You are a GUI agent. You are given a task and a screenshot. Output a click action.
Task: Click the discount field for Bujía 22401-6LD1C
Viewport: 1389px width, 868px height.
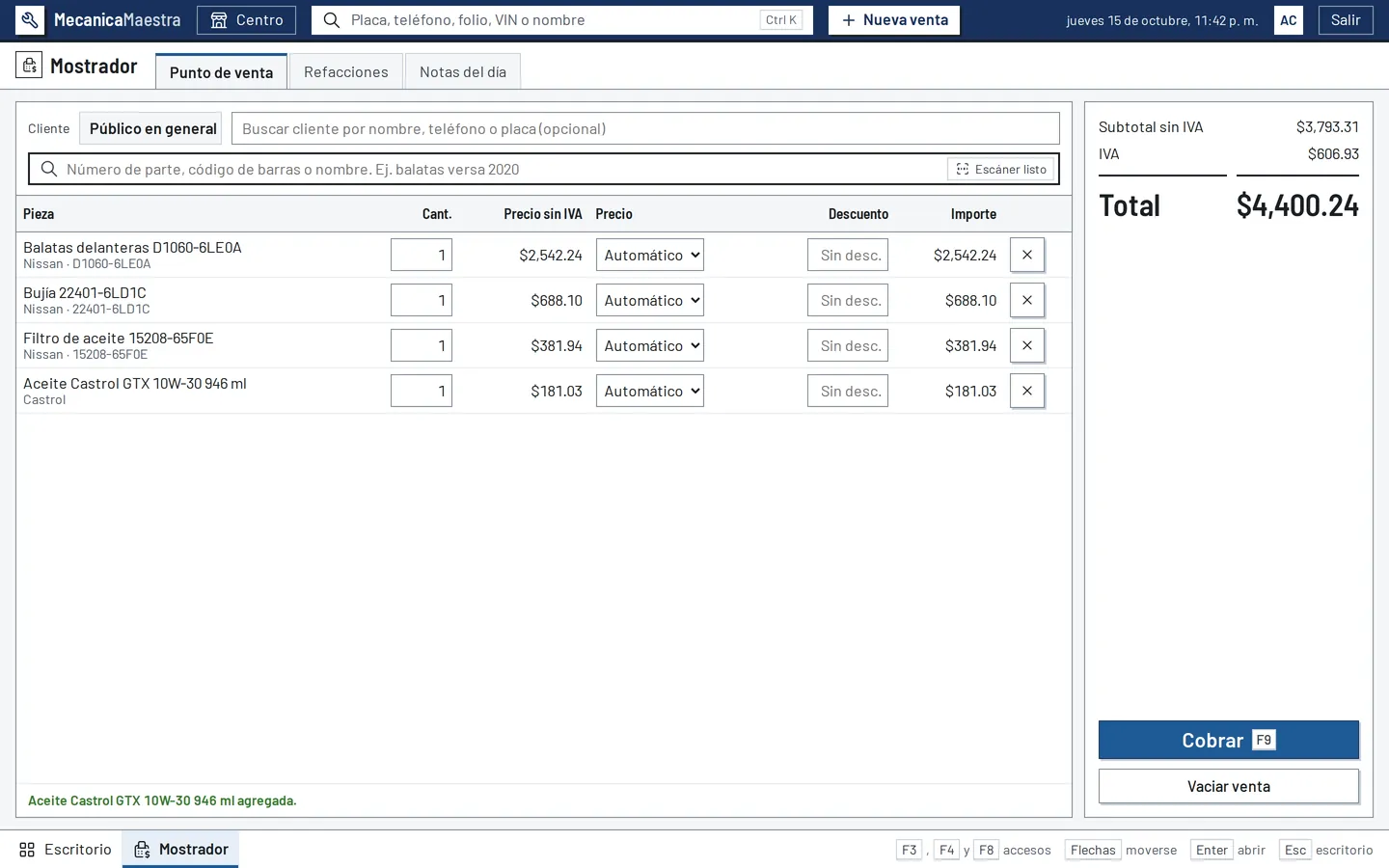click(848, 300)
